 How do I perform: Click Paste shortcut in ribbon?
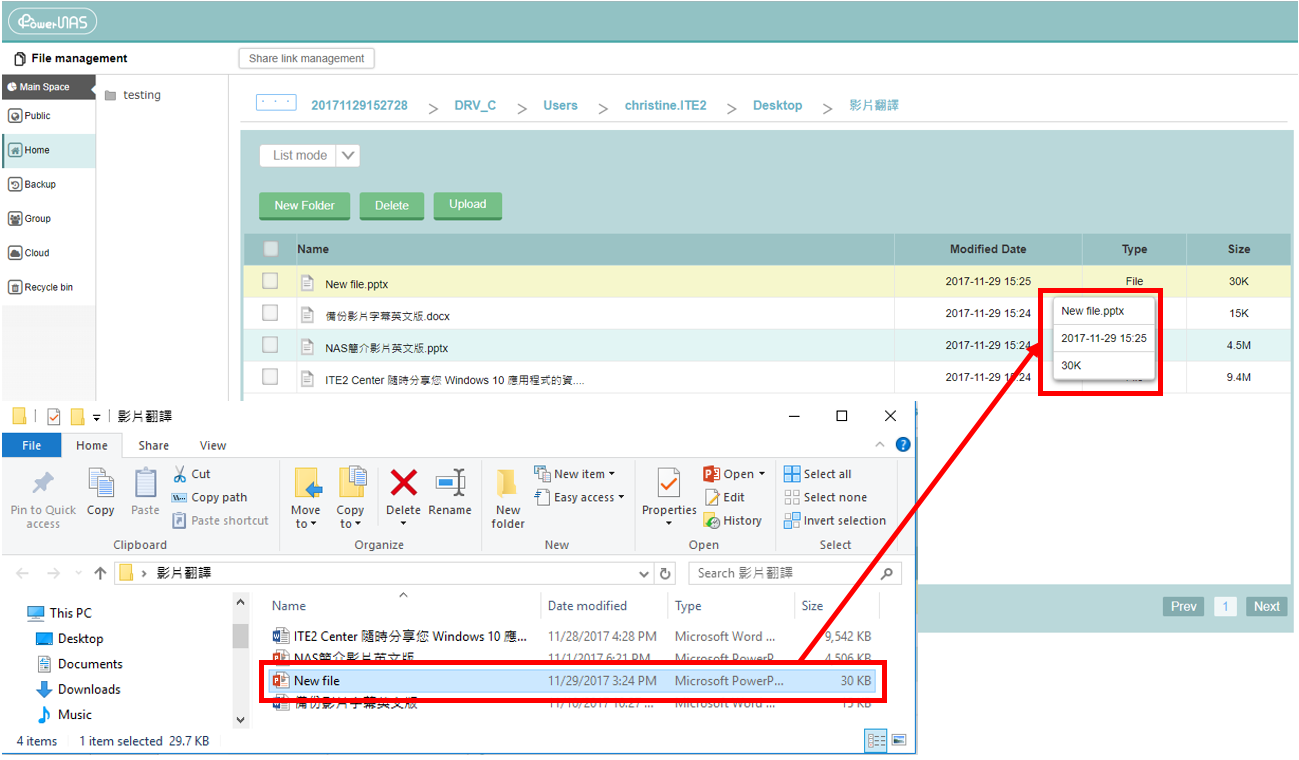click(x=220, y=520)
